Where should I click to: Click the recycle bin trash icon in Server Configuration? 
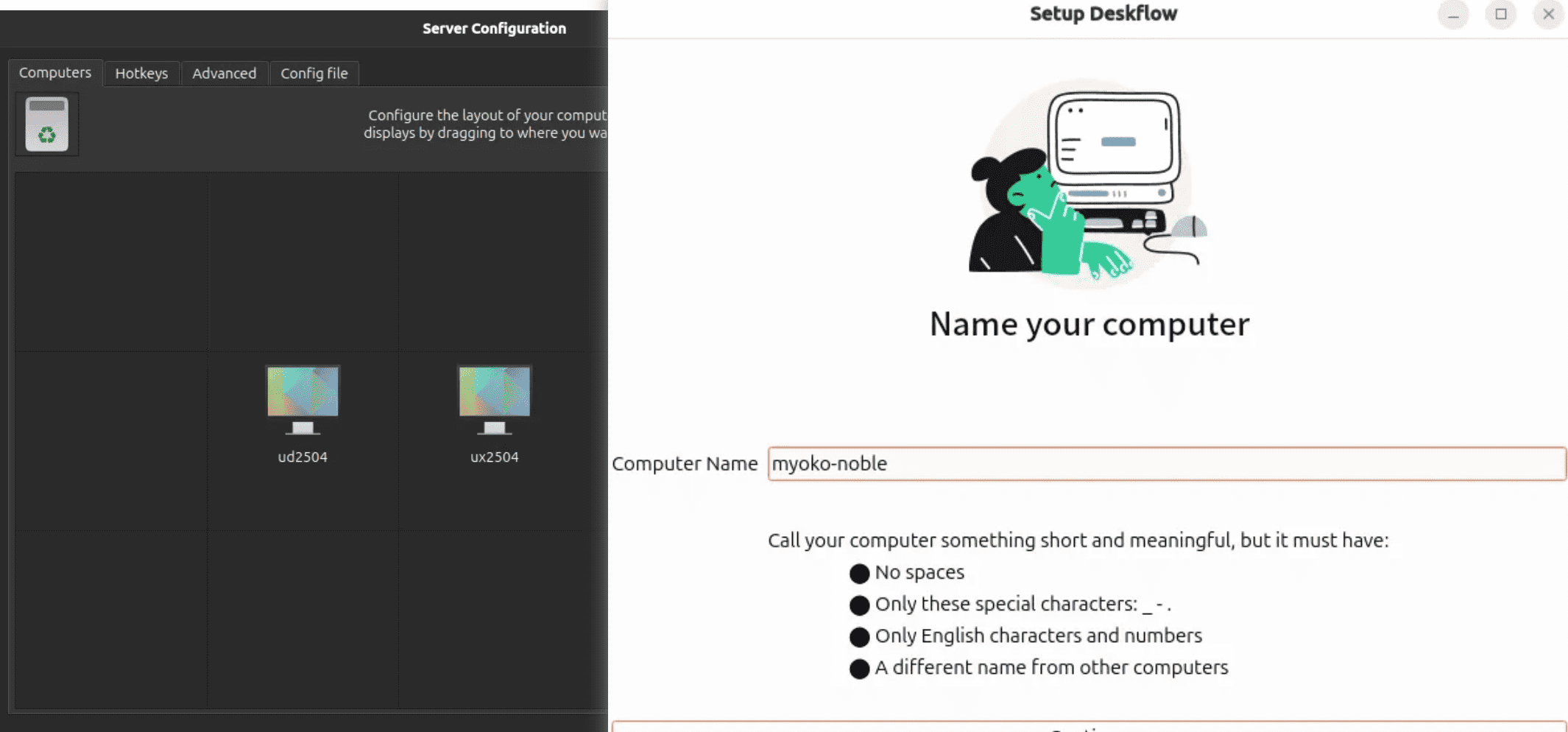click(x=47, y=124)
